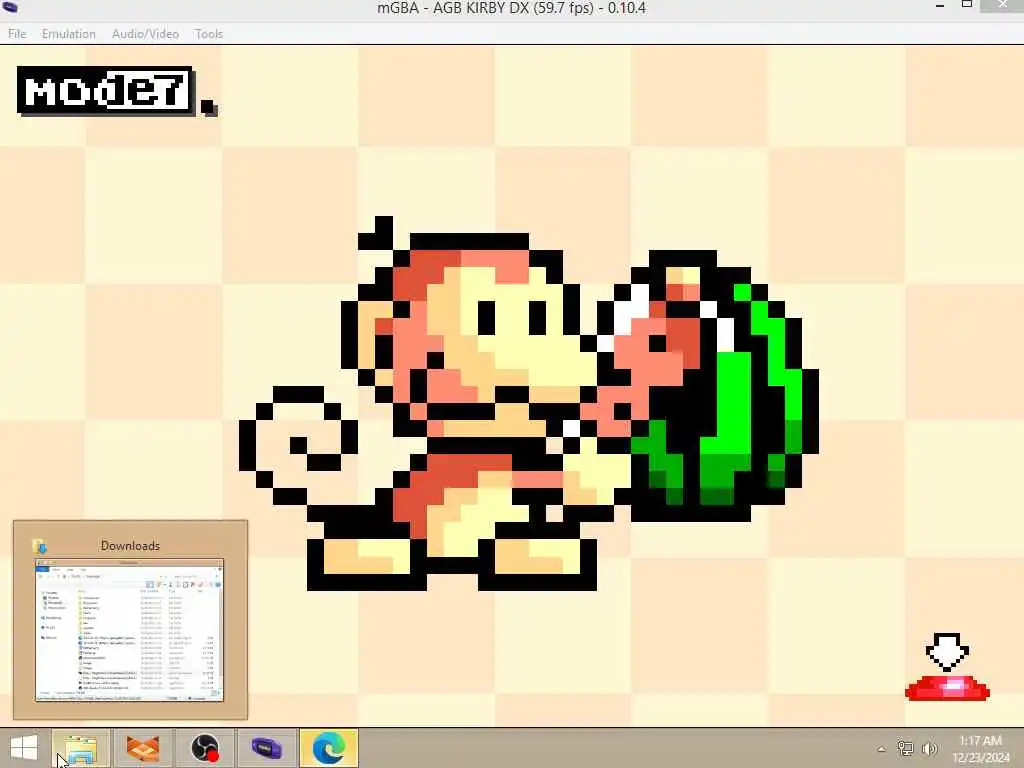Open the Audio/Video menu
This screenshot has width=1024, height=768.
[145, 34]
